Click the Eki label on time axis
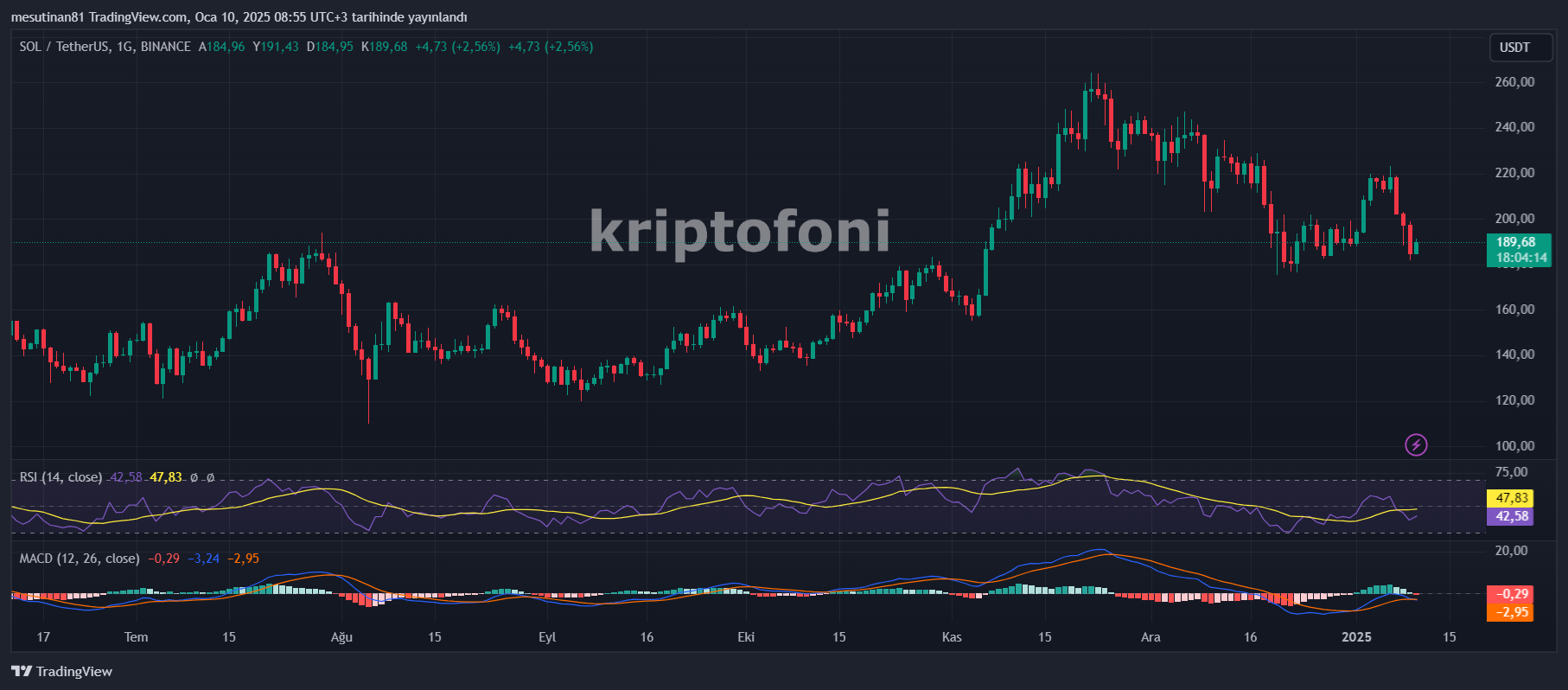This screenshot has width=1568, height=690. click(x=746, y=637)
